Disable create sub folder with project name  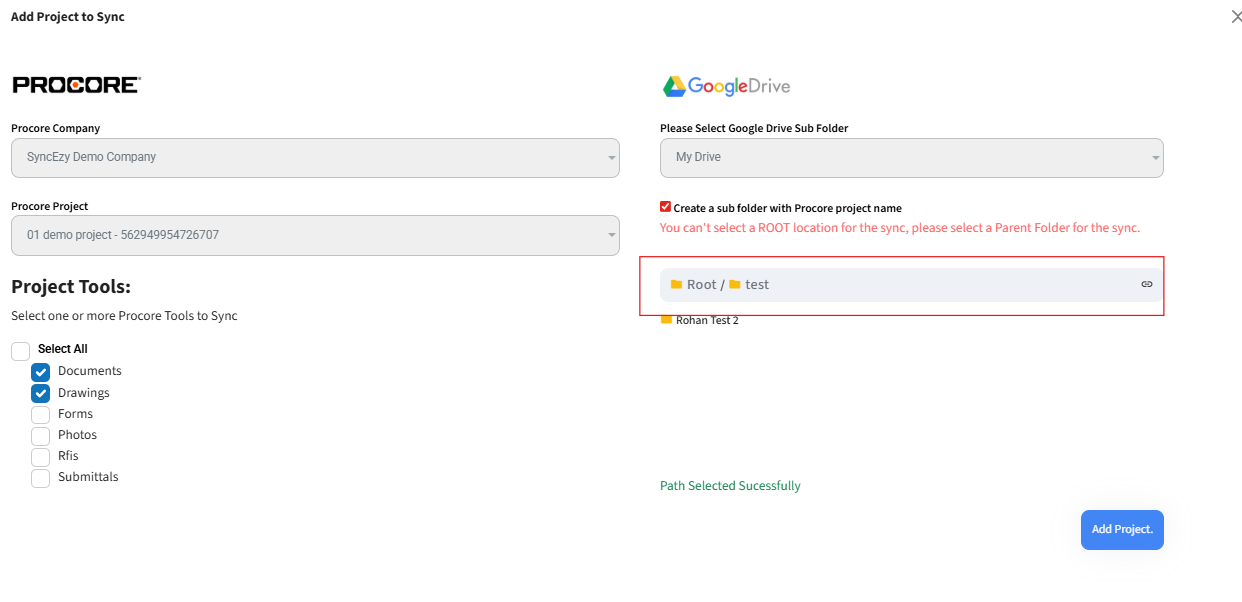[x=666, y=208]
